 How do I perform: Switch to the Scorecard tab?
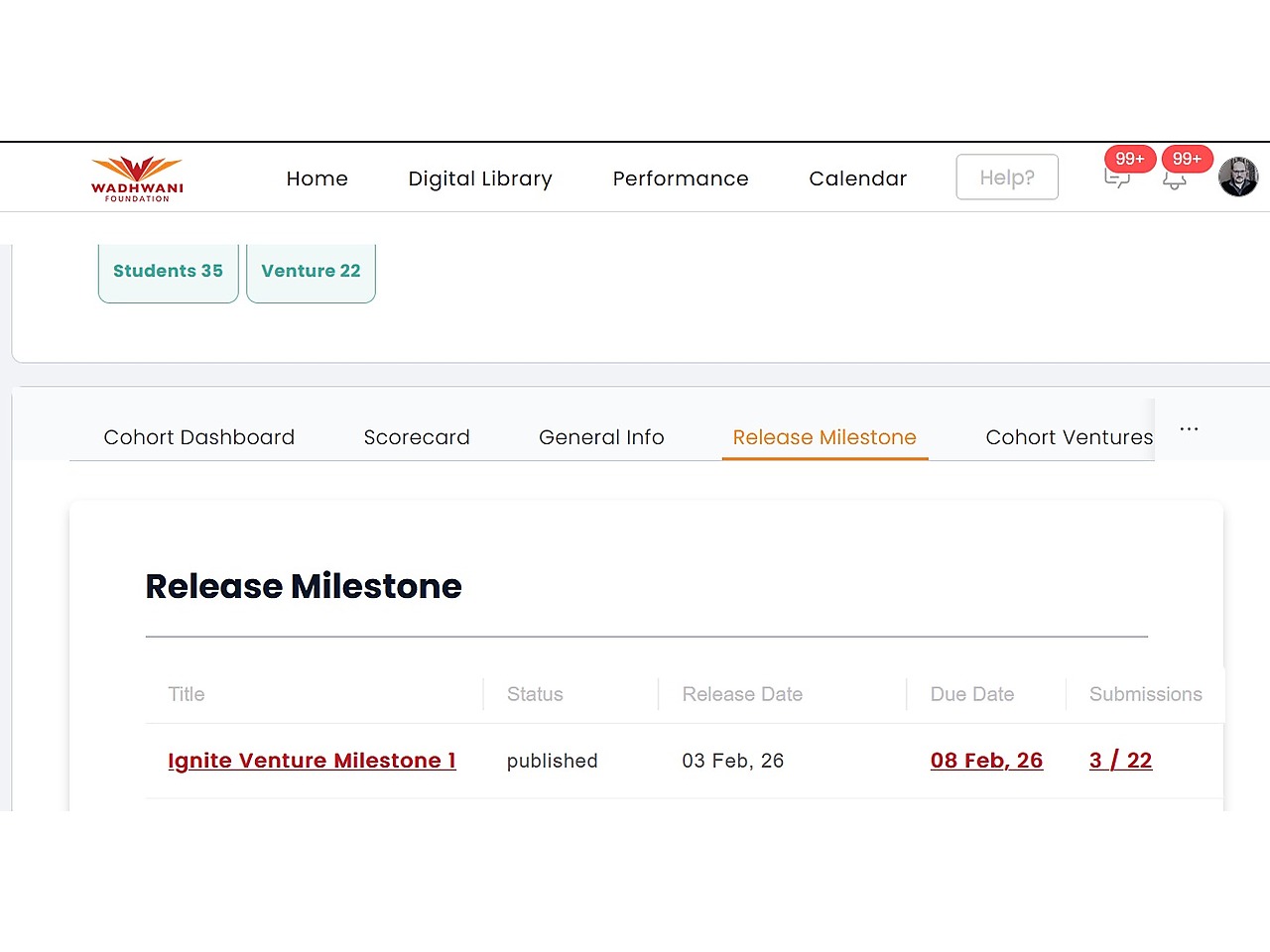417,437
